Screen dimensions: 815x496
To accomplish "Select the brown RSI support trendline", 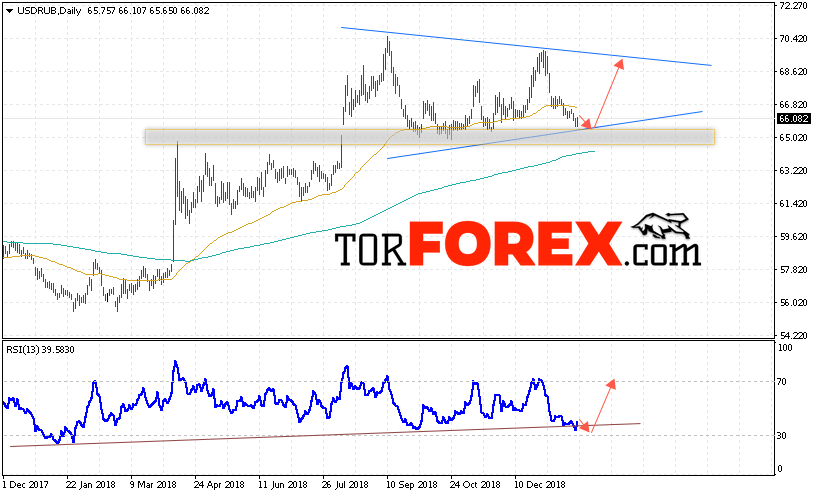I will [x=325, y=435].
